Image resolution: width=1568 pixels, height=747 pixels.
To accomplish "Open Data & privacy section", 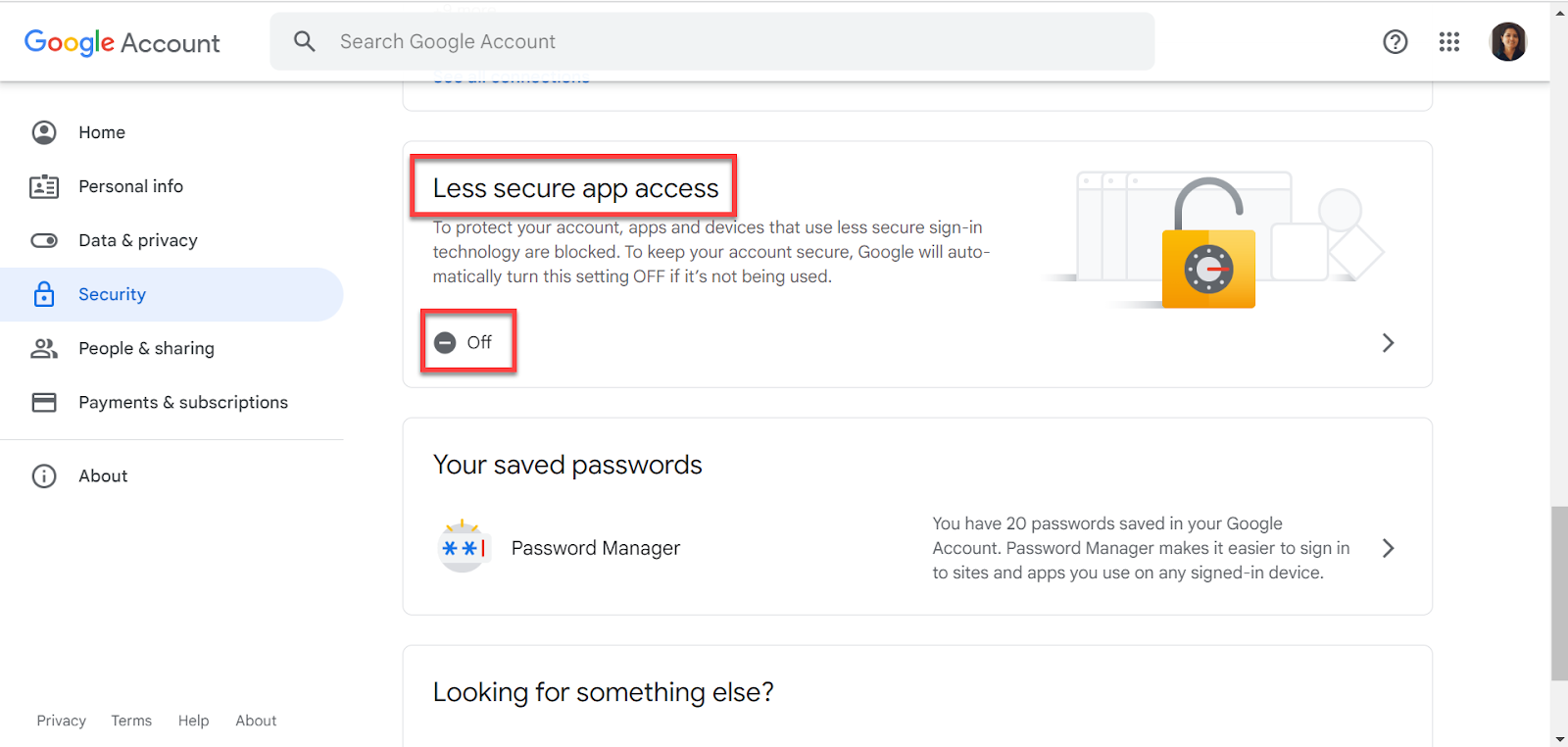I will [137, 240].
